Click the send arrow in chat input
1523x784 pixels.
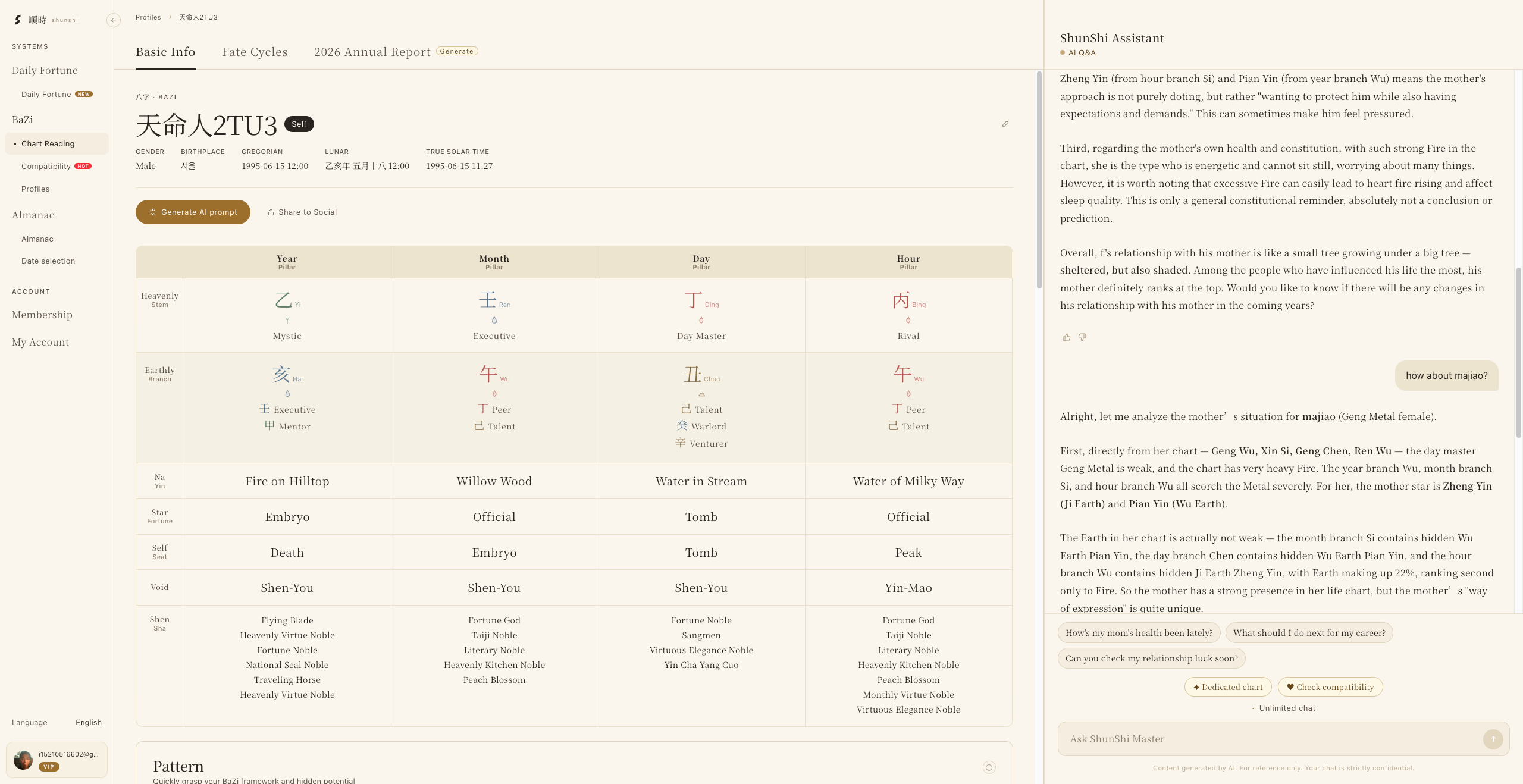(1493, 739)
